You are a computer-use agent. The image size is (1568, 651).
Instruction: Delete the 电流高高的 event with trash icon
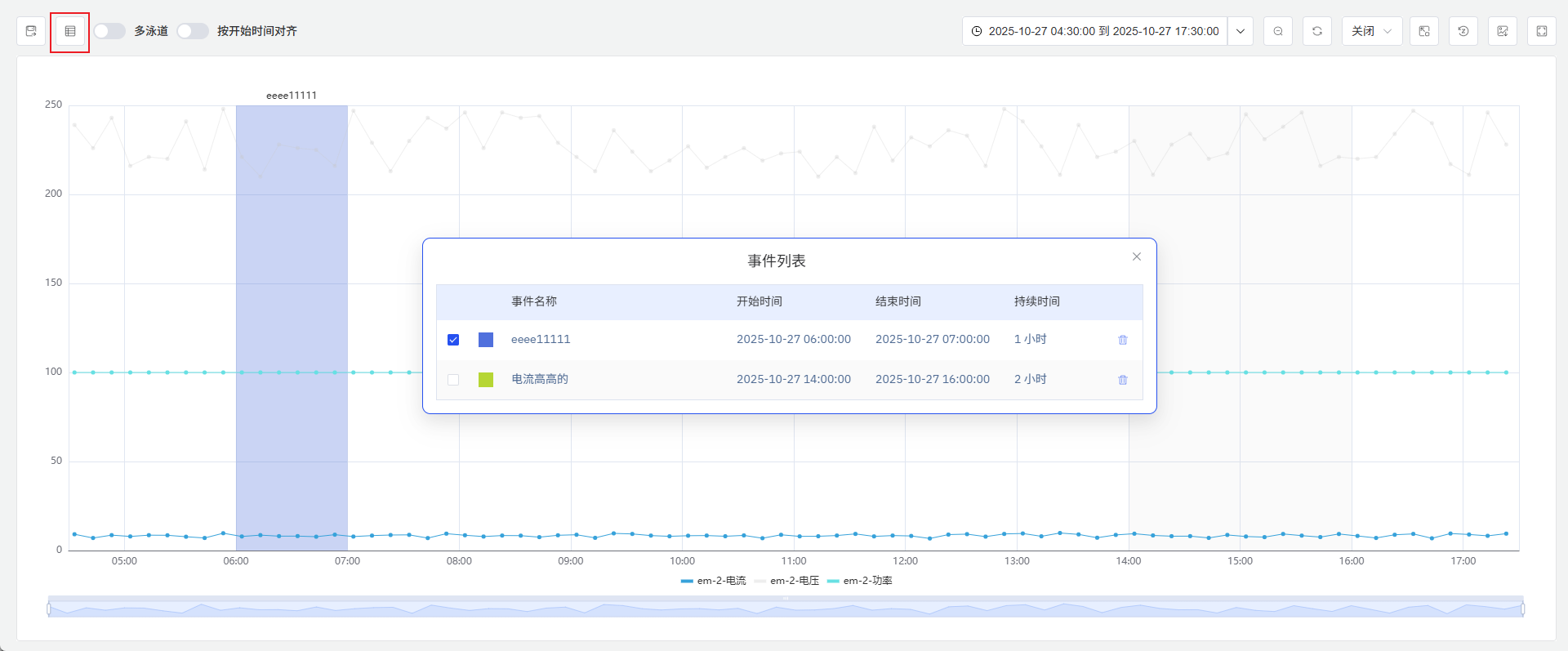tap(1123, 380)
